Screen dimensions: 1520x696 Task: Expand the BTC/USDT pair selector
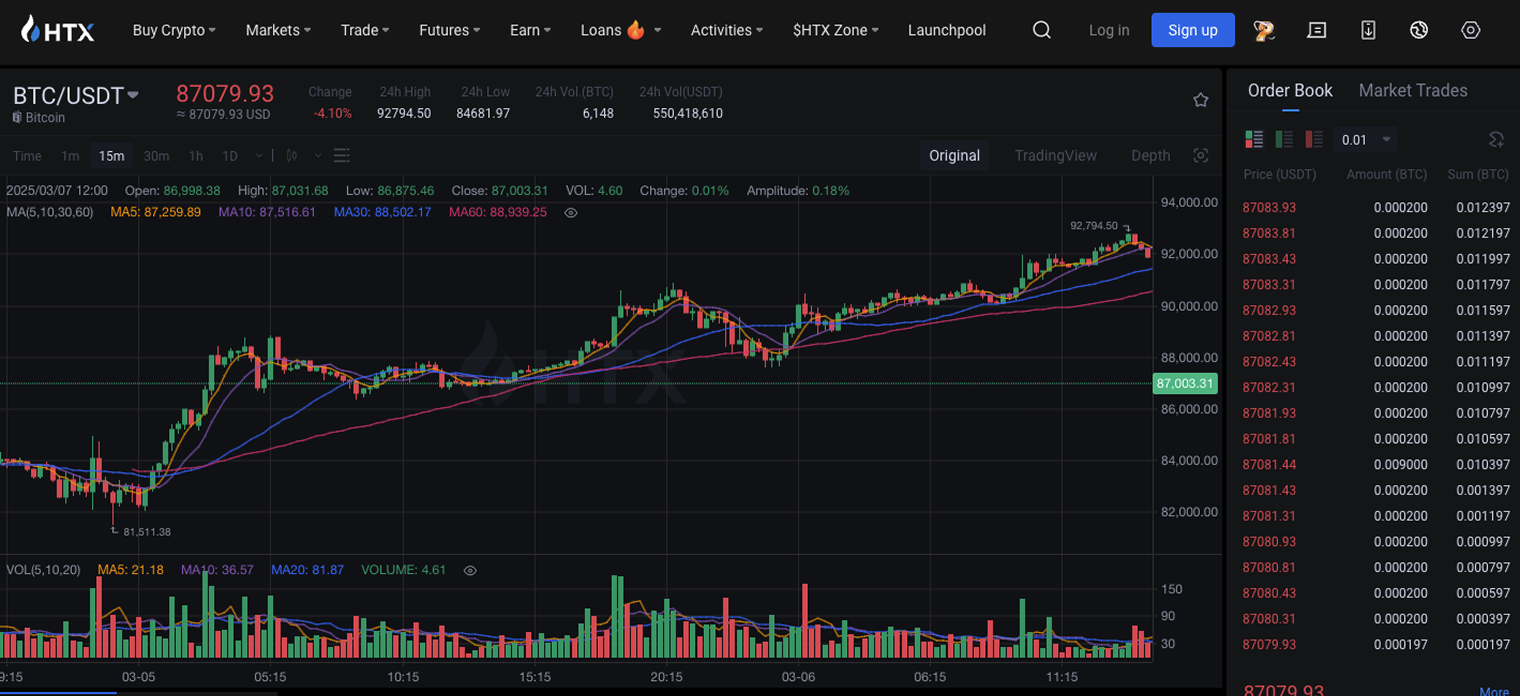click(x=133, y=96)
